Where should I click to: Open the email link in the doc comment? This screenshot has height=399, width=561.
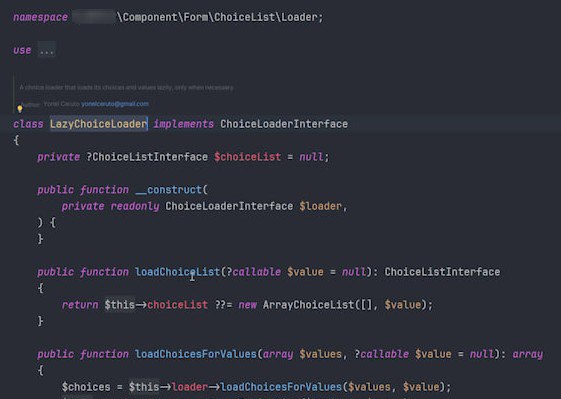tap(115, 104)
